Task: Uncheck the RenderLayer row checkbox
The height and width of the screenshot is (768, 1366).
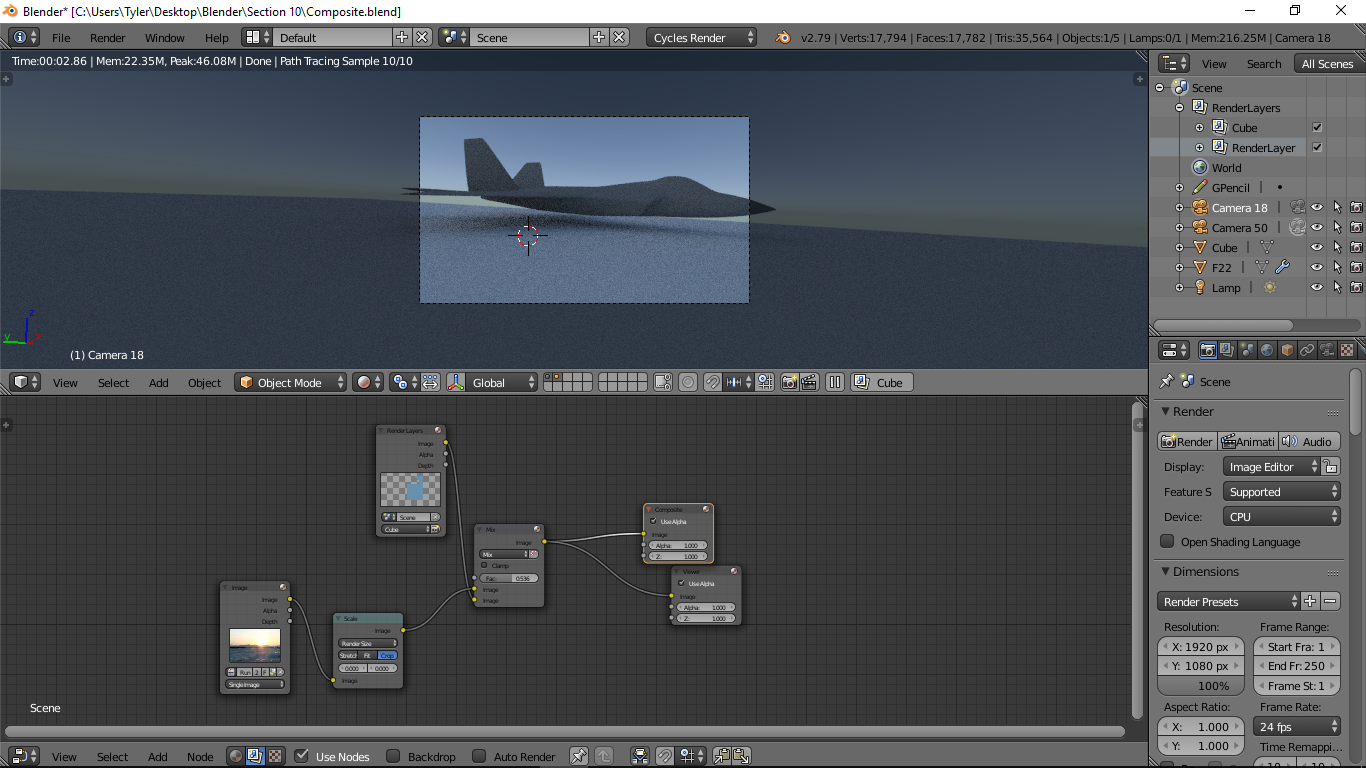Action: coord(1317,147)
